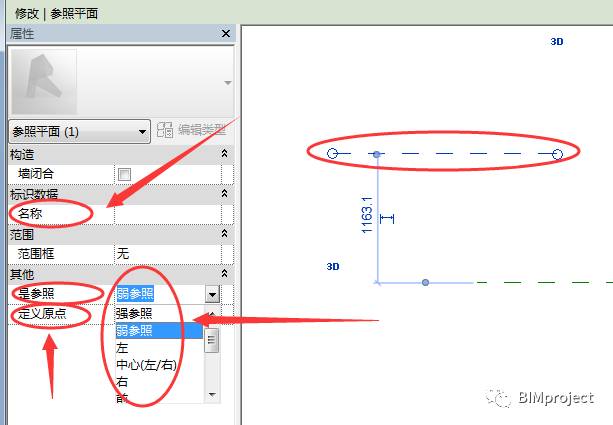Screen dimensions: 613x425
Task: Click the 1163.1 temporary dimension text
Action: coord(367,215)
